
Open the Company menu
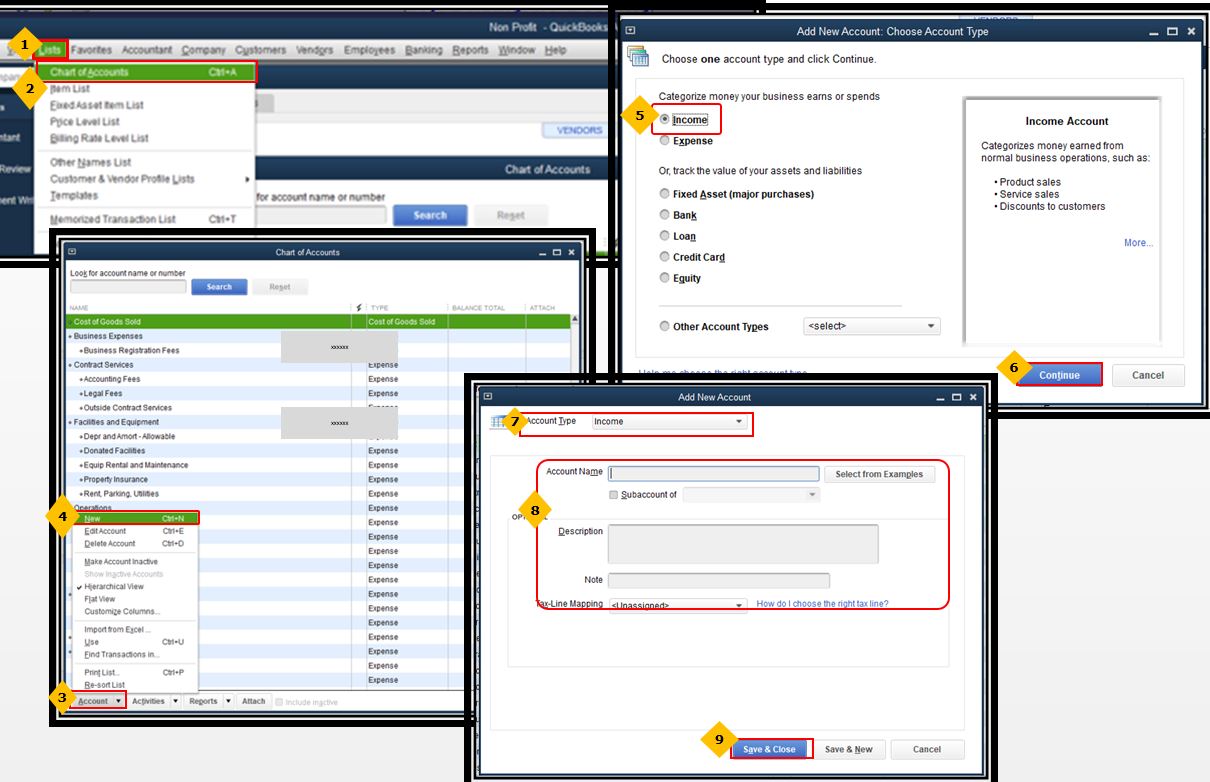204,50
